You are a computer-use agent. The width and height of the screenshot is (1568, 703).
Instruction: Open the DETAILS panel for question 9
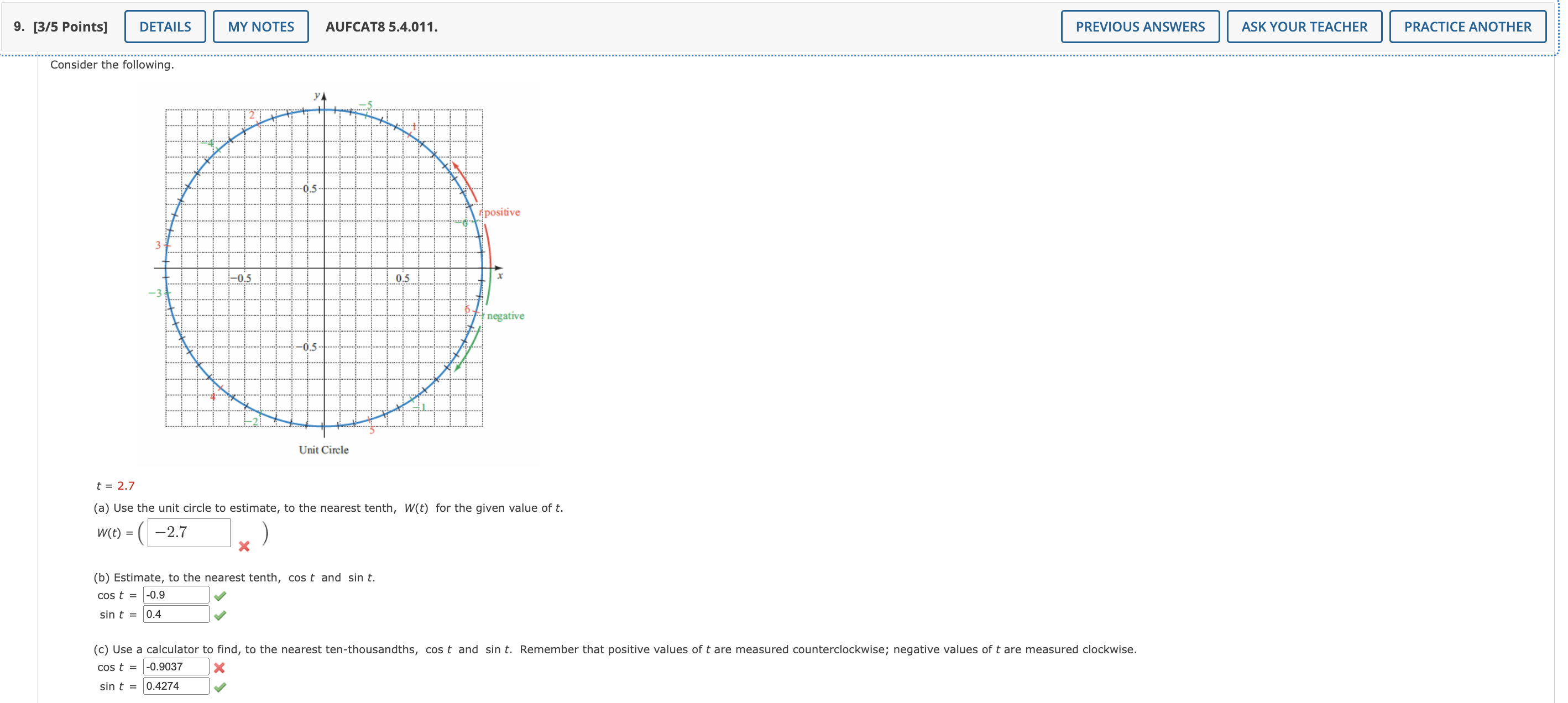164,26
